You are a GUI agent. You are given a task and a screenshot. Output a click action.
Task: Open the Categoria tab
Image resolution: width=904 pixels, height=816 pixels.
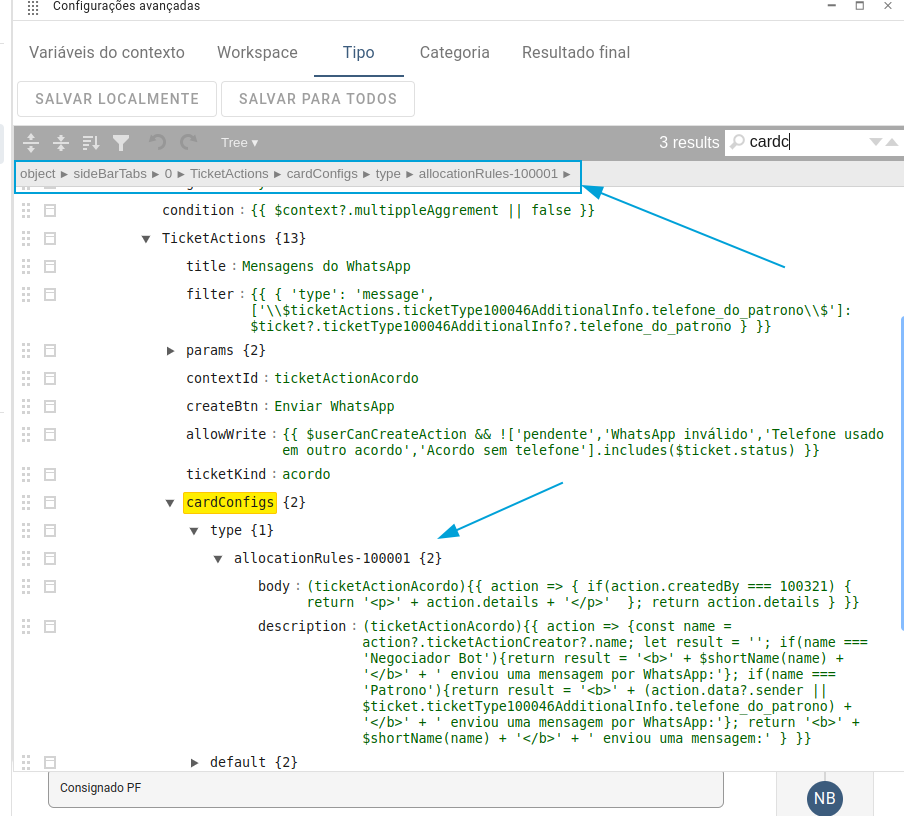[454, 52]
